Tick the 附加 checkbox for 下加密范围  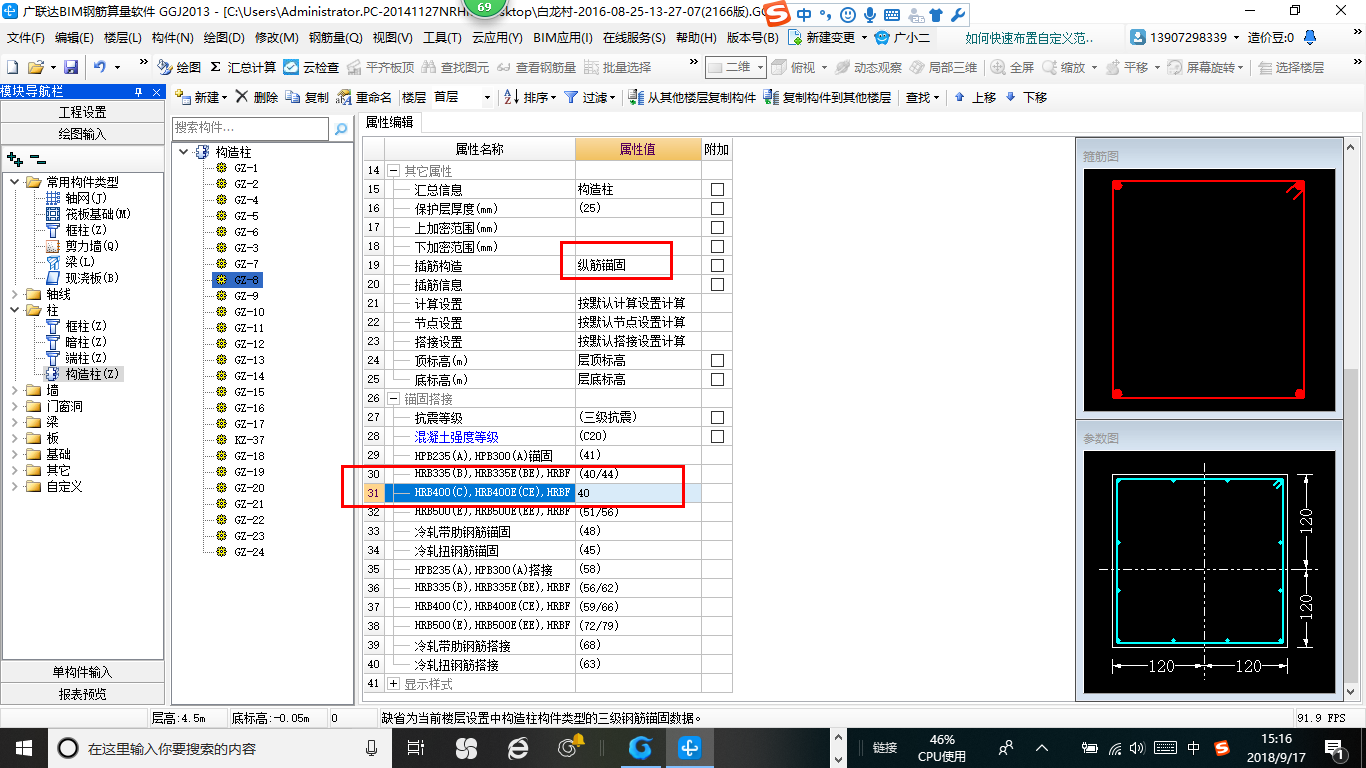717,246
